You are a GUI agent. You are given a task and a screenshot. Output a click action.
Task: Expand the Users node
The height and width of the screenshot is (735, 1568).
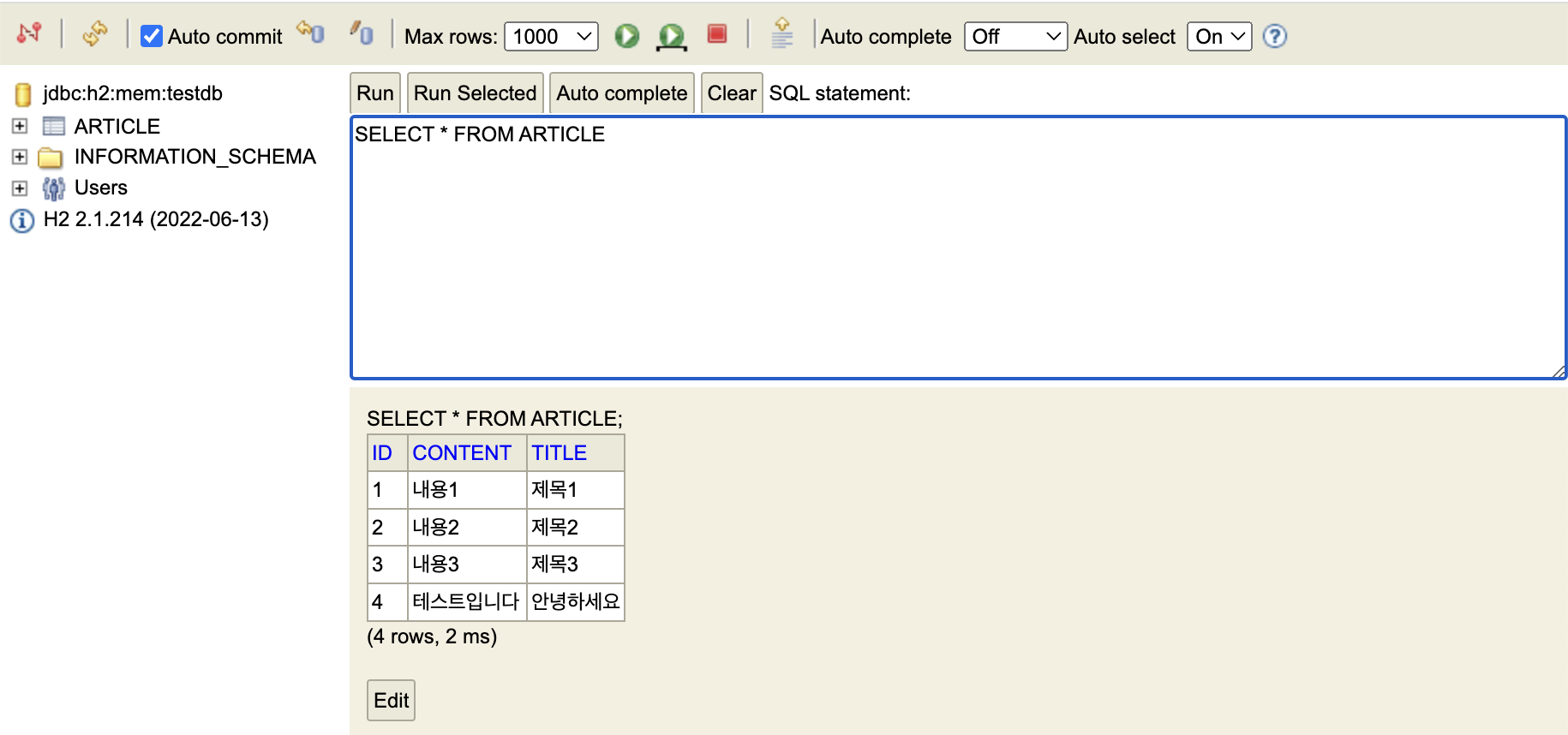point(20,188)
